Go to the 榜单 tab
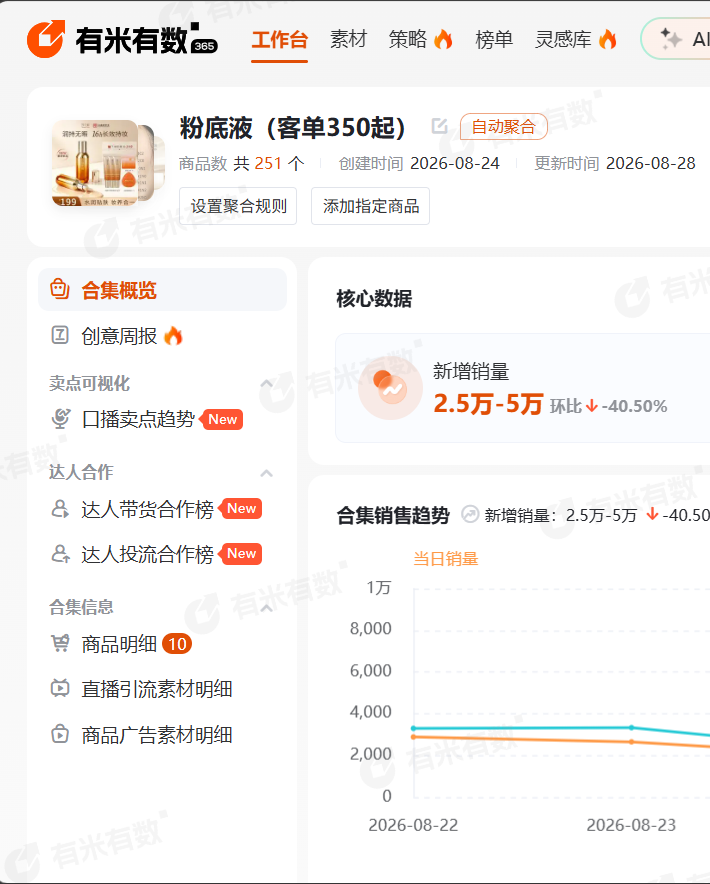The width and height of the screenshot is (710, 884). click(x=494, y=39)
